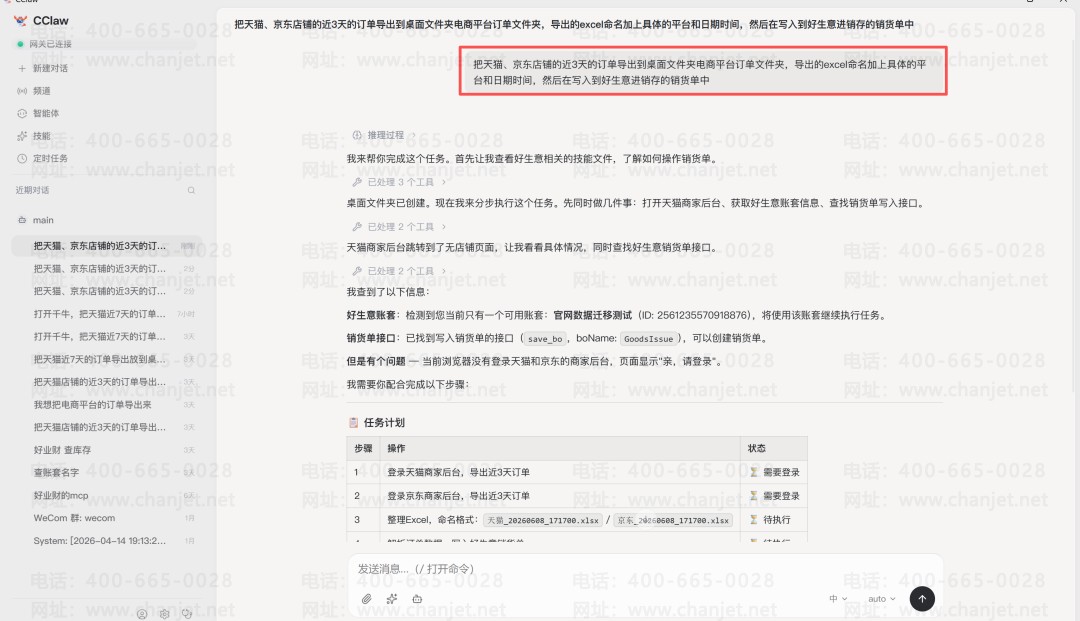
Task: Open the selected 把天猫、京东店铺 conversation marked 刚刚
Action: pyautogui.click(x=107, y=246)
